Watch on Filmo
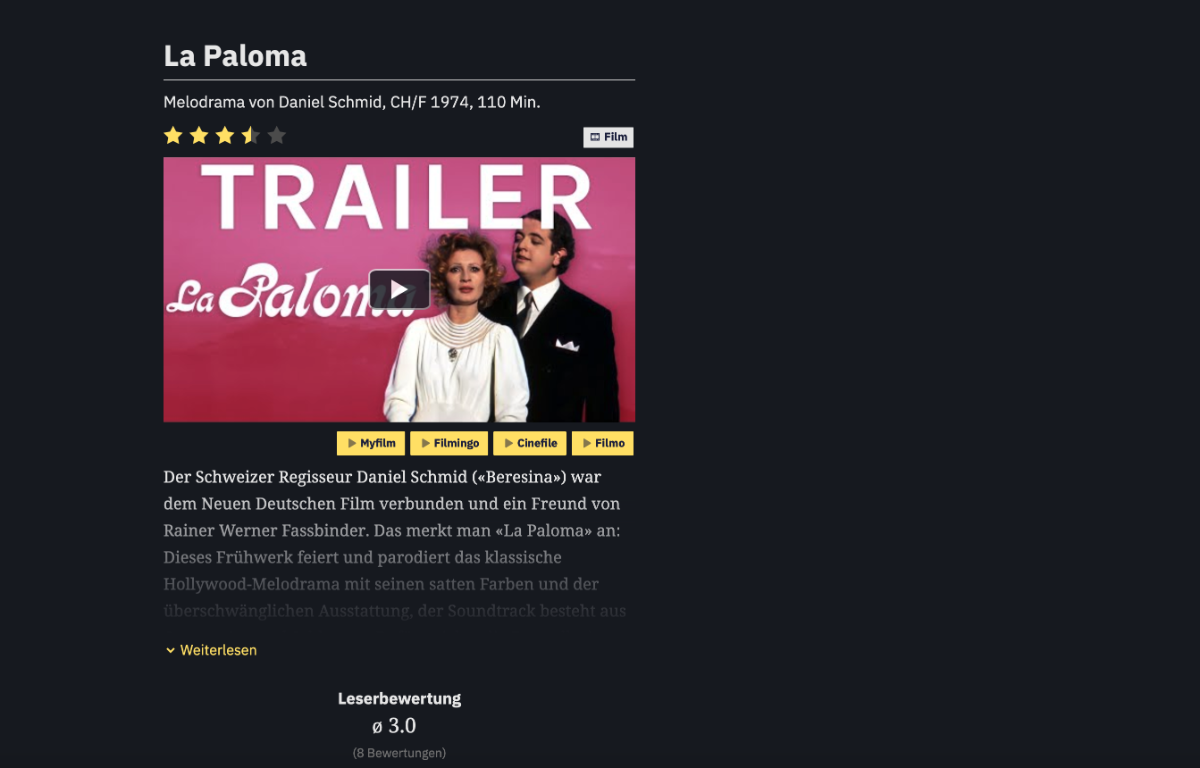 pyautogui.click(x=603, y=443)
